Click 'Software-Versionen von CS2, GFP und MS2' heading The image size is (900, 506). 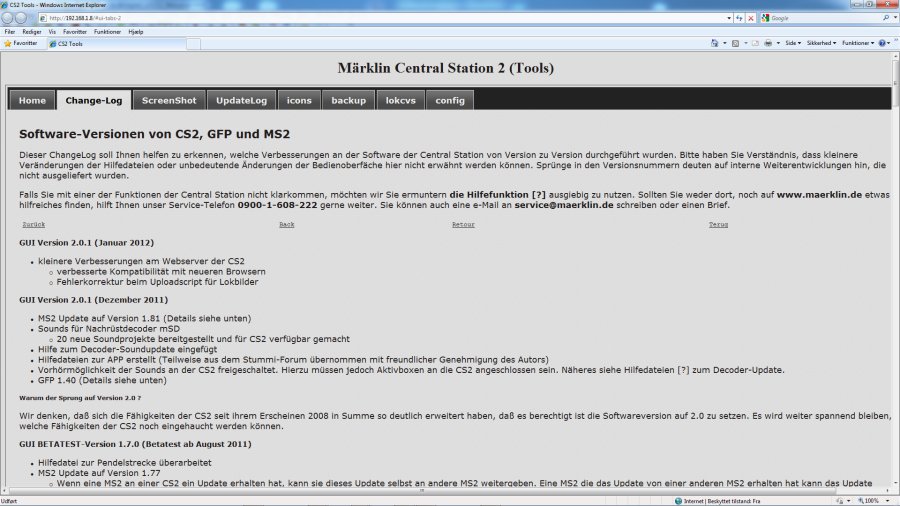pyautogui.click(x=154, y=134)
